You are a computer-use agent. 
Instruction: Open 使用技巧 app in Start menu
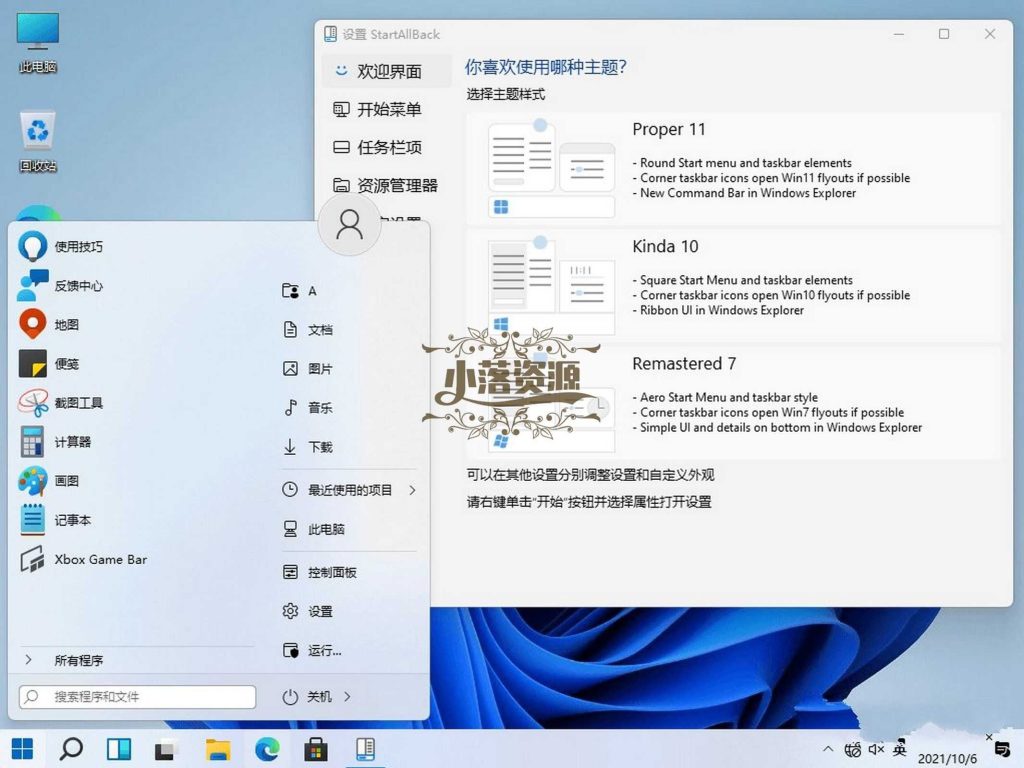pos(62,247)
